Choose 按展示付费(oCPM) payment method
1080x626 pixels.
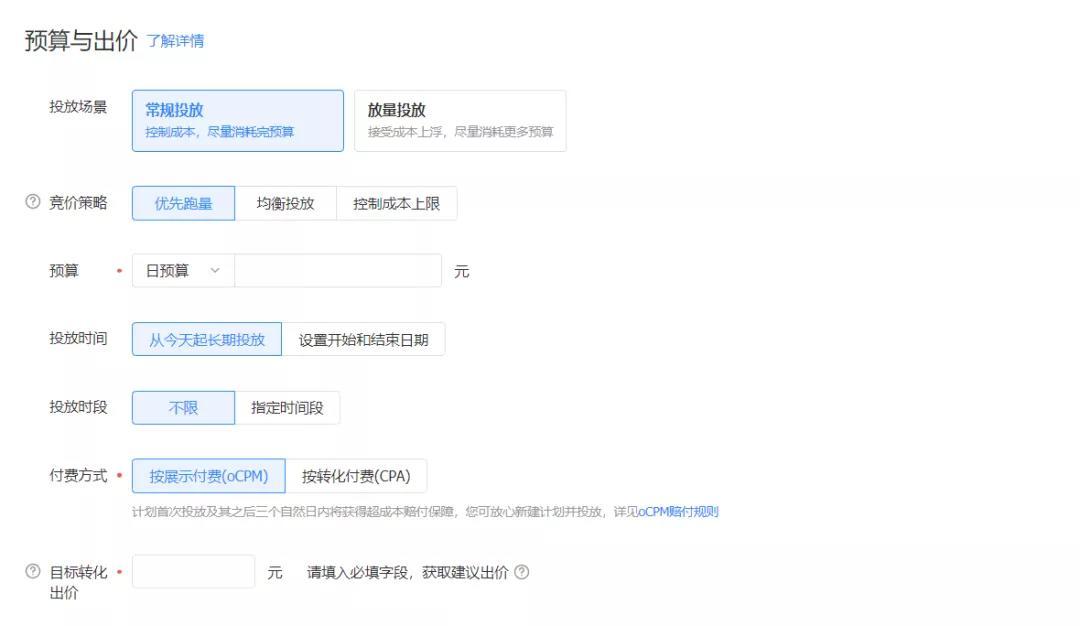[x=209, y=476]
